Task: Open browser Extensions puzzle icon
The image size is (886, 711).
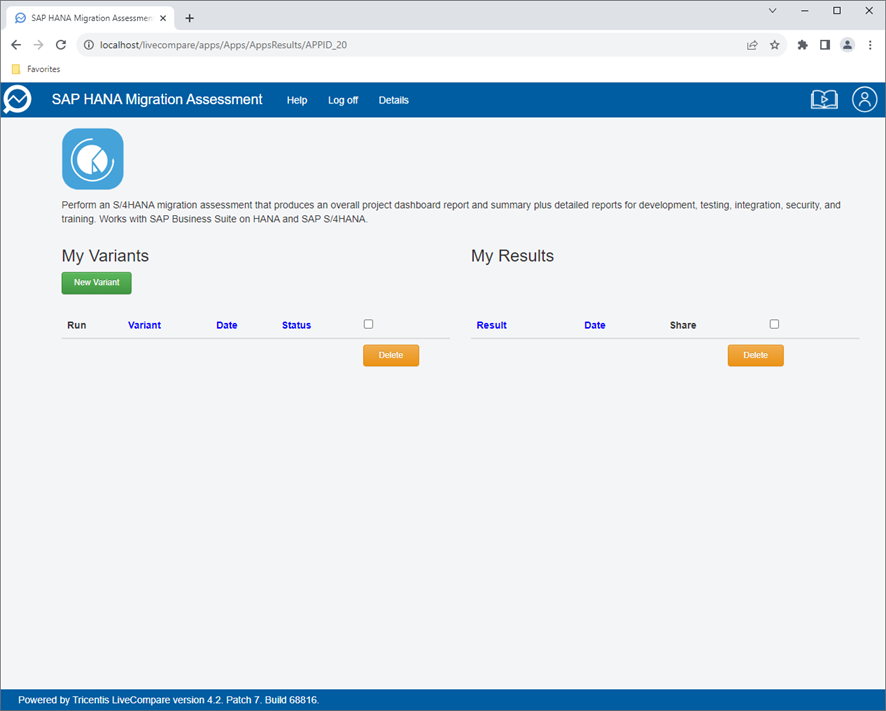Action: 802,45
